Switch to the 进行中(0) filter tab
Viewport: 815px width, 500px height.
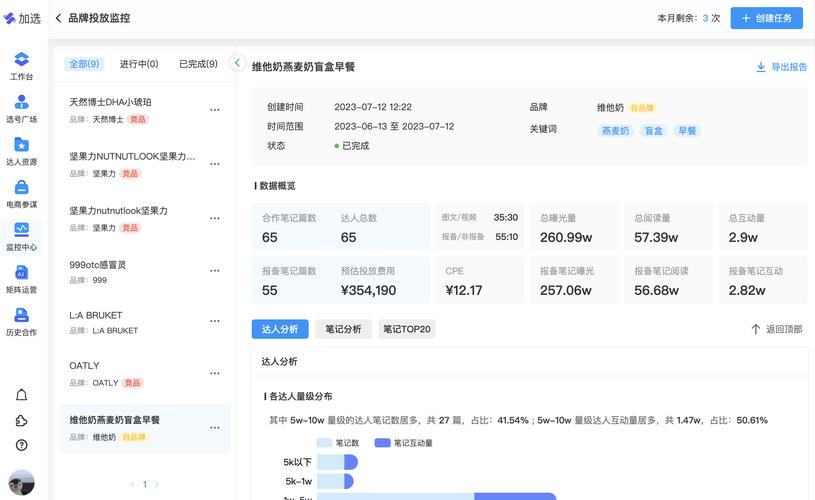(x=139, y=64)
